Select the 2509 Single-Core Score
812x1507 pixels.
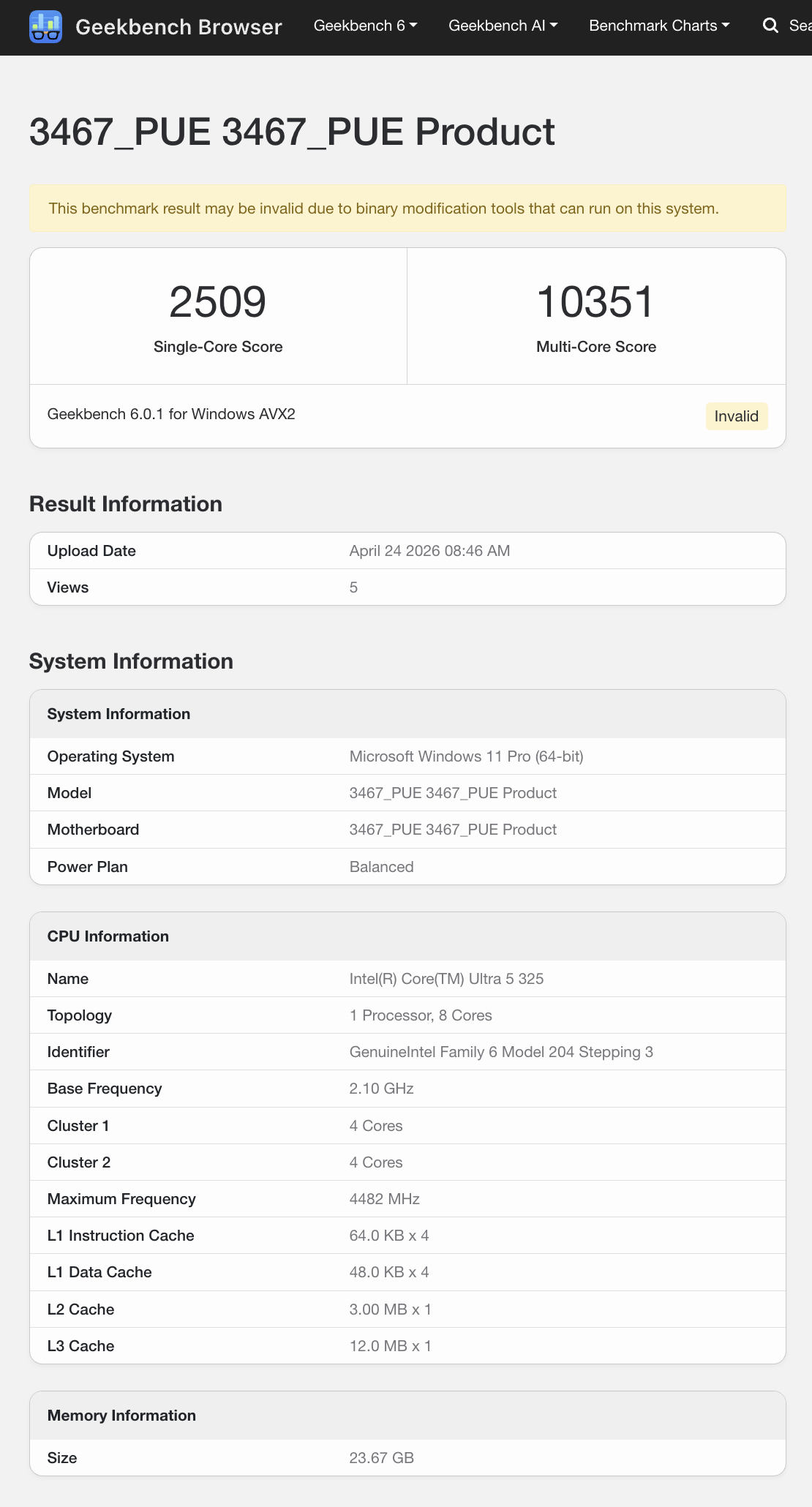[218, 302]
